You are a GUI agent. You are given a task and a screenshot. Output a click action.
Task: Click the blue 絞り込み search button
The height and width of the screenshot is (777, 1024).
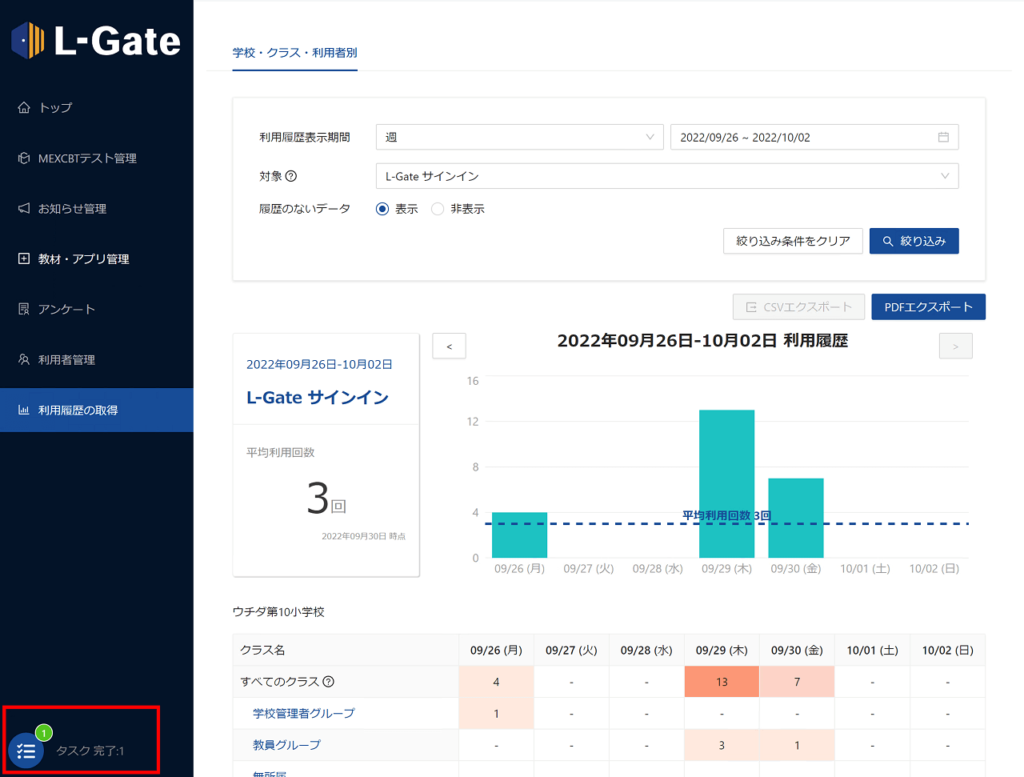click(x=914, y=241)
